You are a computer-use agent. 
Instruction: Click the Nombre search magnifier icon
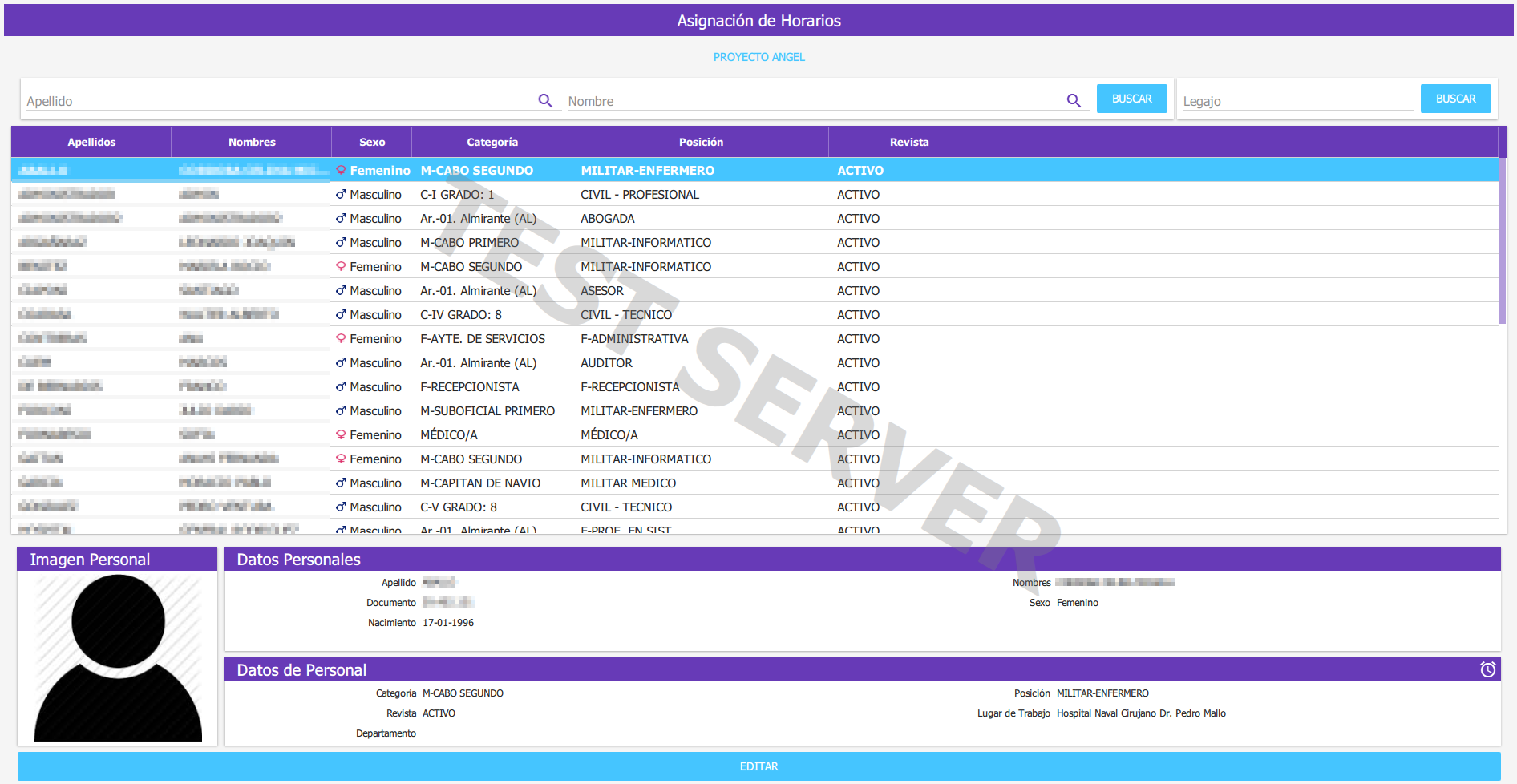(x=1074, y=100)
